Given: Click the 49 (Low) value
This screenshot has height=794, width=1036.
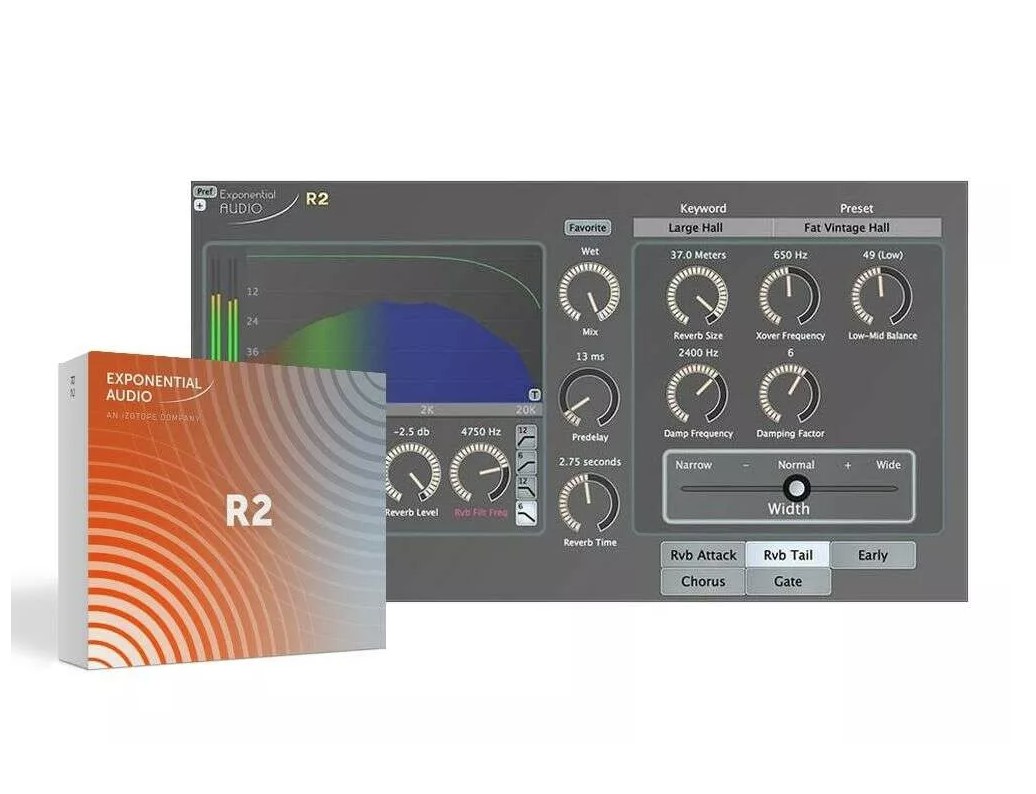Looking at the screenshot, I should click(x=882, y=255).
